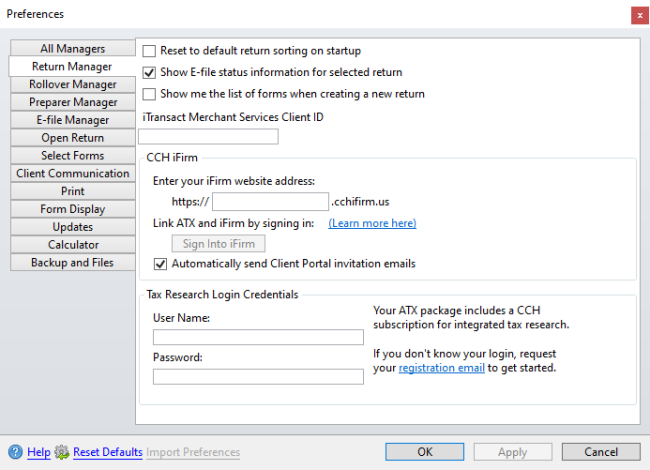Image resolution: width=650 pixels, height=470 pixels.
Task: Click the OK button
Action: [424, 452]
